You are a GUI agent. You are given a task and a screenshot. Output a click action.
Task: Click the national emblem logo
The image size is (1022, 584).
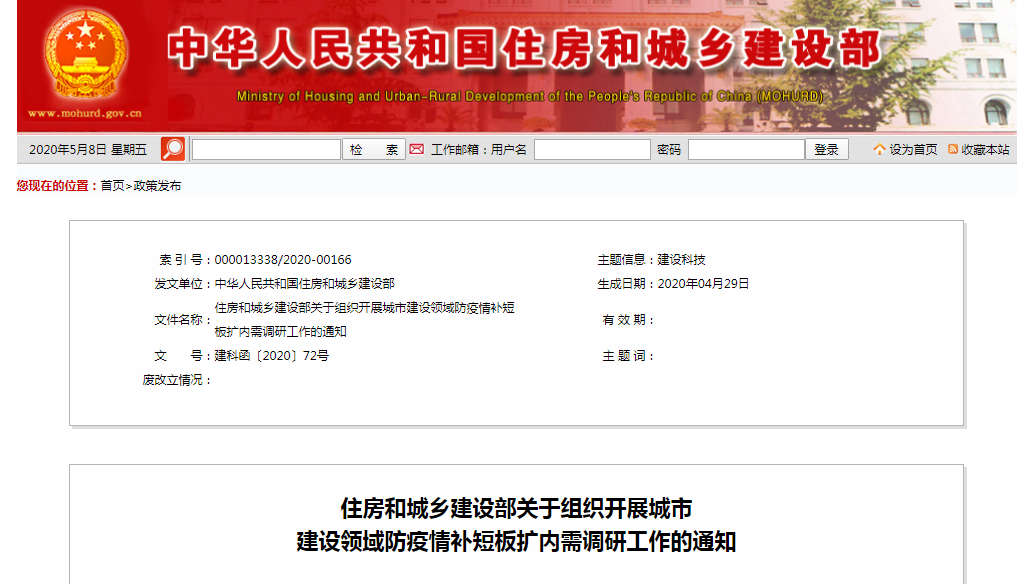85,53
